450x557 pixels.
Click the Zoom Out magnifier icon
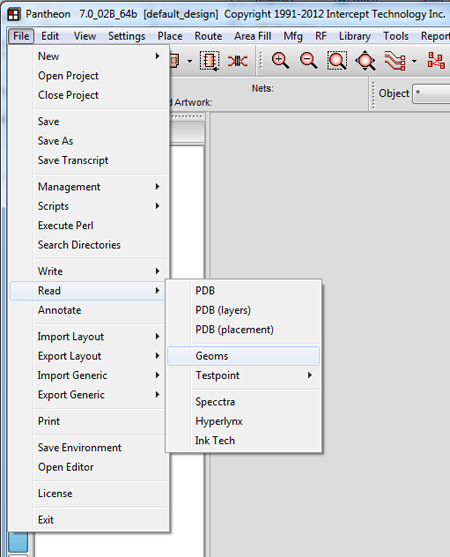coord(308,61)
